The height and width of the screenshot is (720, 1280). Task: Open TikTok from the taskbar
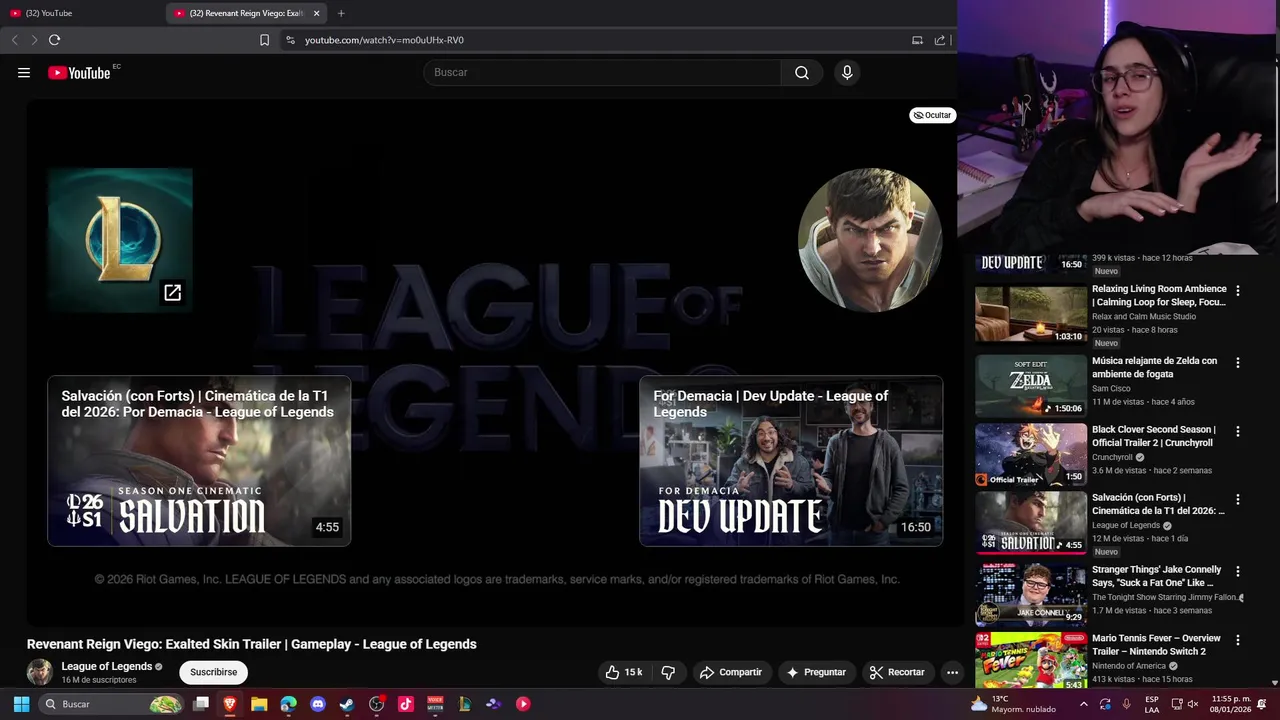(405, 704)
